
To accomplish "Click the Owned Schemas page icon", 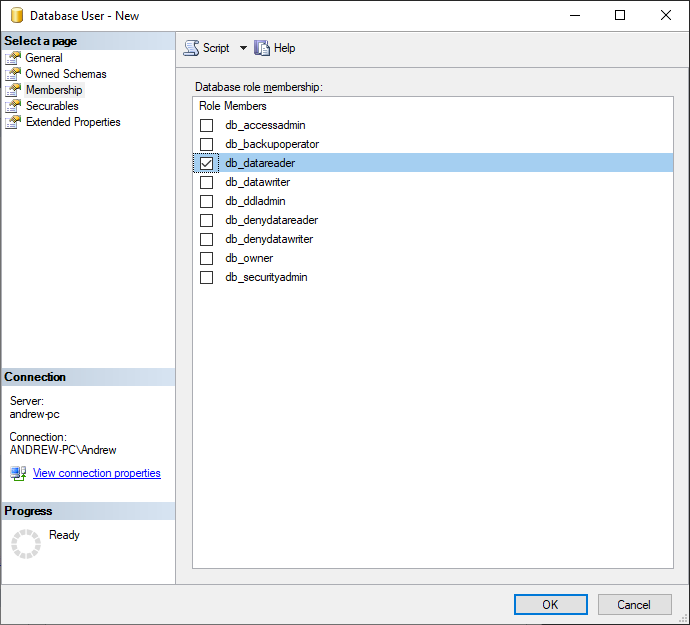I will (13, 74).
